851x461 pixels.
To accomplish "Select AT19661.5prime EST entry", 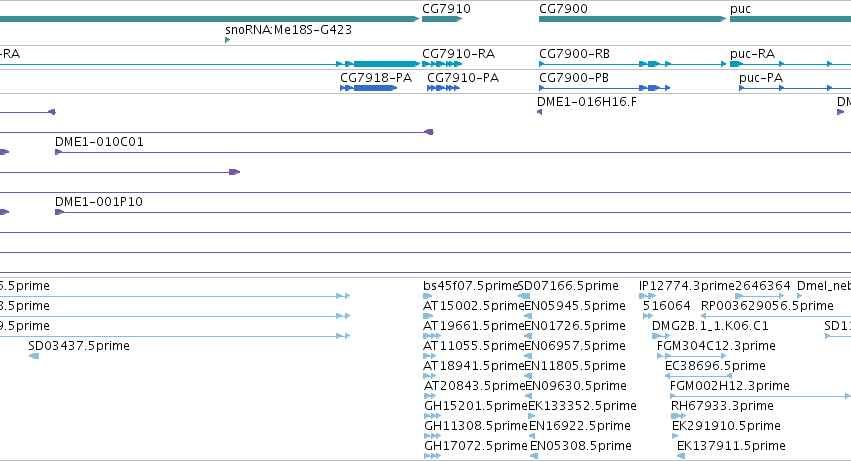I will point(474,326).
